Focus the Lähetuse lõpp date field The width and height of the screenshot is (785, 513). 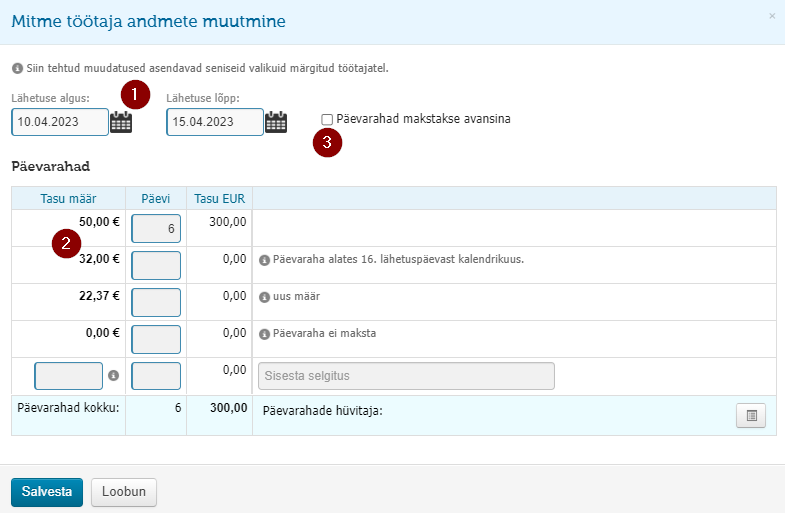(215, 122)
